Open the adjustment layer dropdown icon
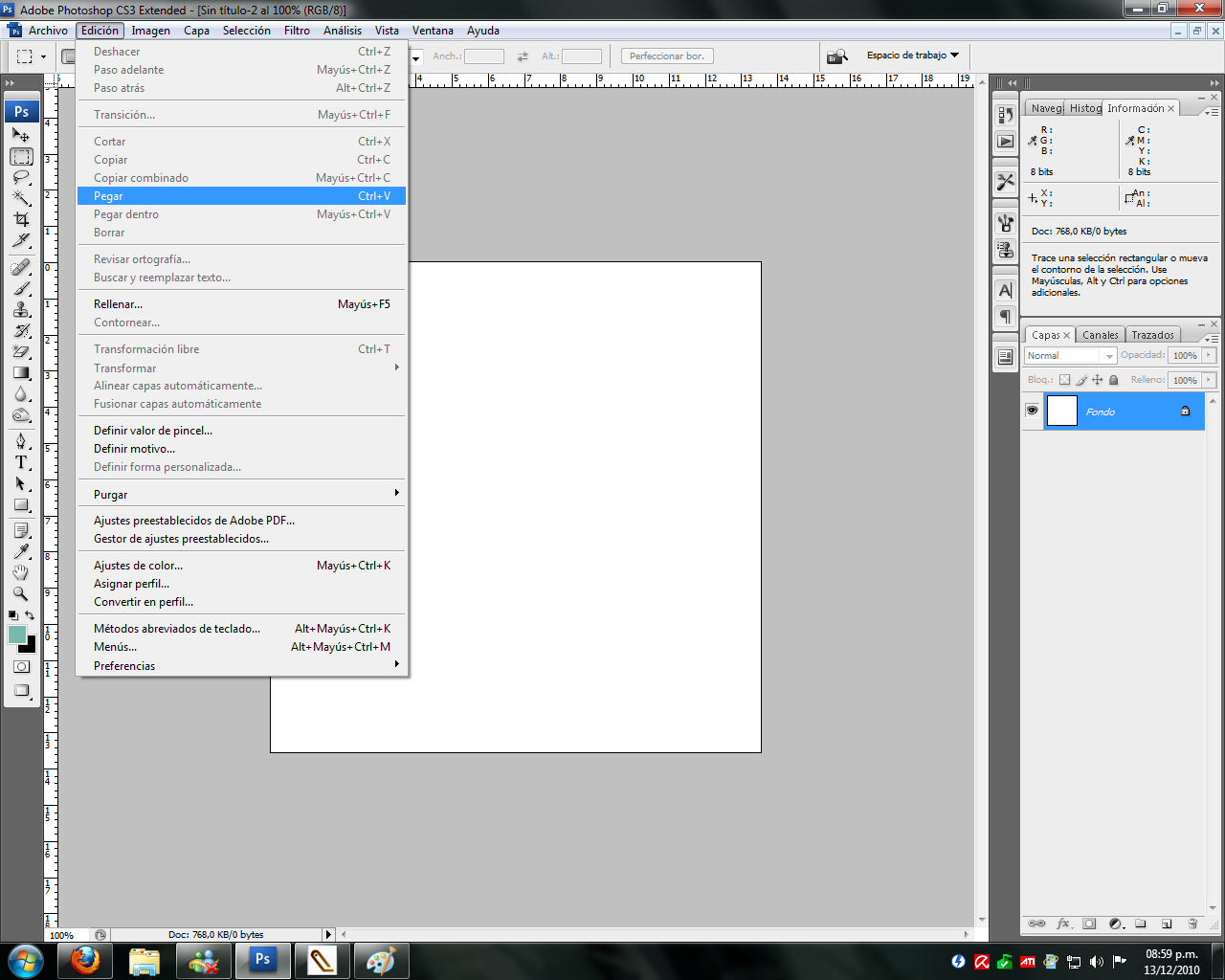The width and height of the screenshot is (1225, 980). click(x=1115, y=924)
